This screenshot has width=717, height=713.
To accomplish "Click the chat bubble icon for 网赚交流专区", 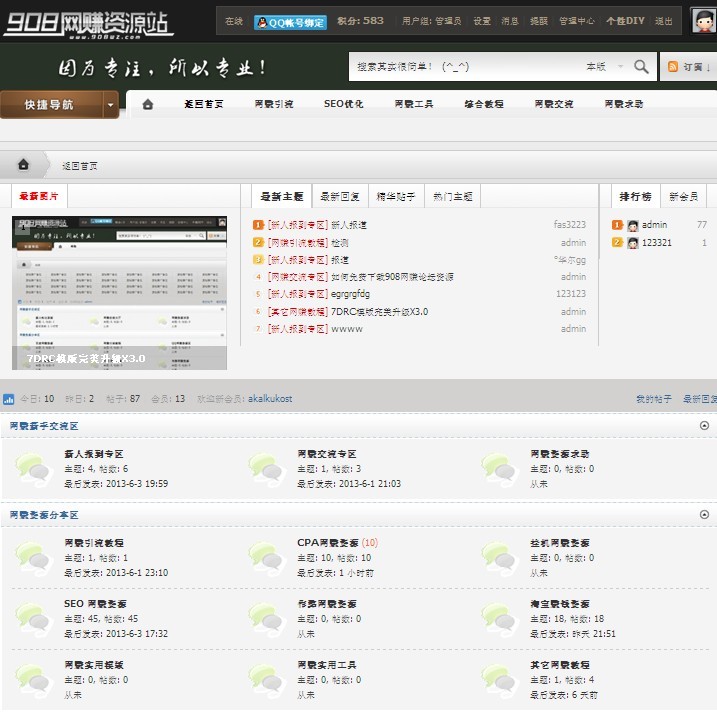I will pyautogui.click(x=266, y=469).
